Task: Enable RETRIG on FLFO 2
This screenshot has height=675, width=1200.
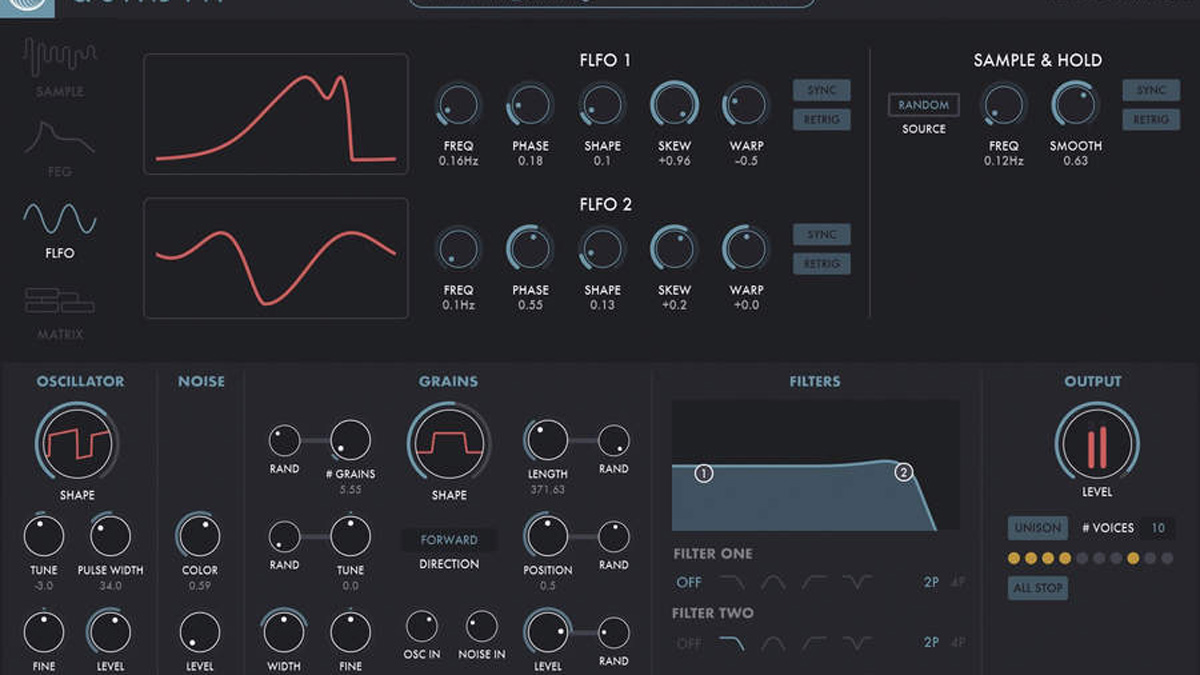Action: point(820,263)
